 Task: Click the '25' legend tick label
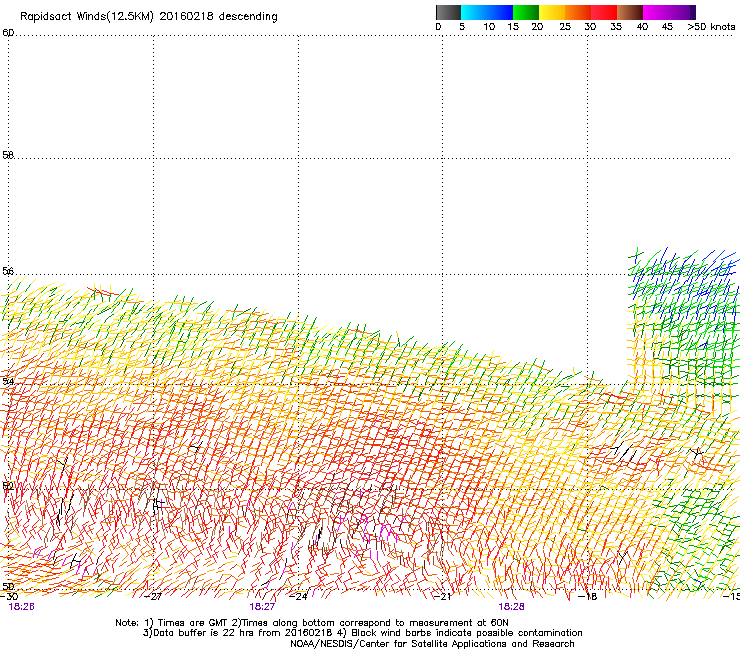[x=565, y=27]
